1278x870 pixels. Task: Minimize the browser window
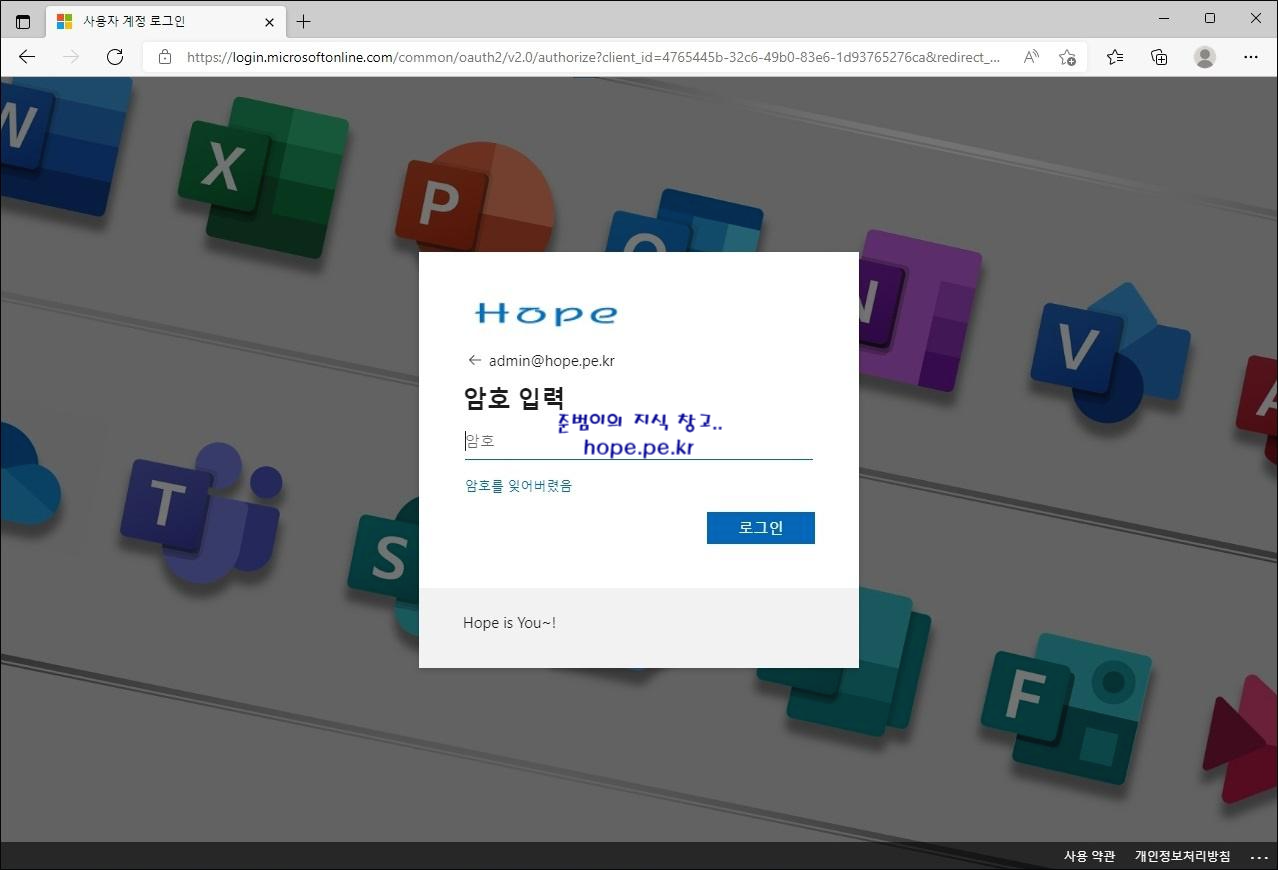click(1164, 18)
